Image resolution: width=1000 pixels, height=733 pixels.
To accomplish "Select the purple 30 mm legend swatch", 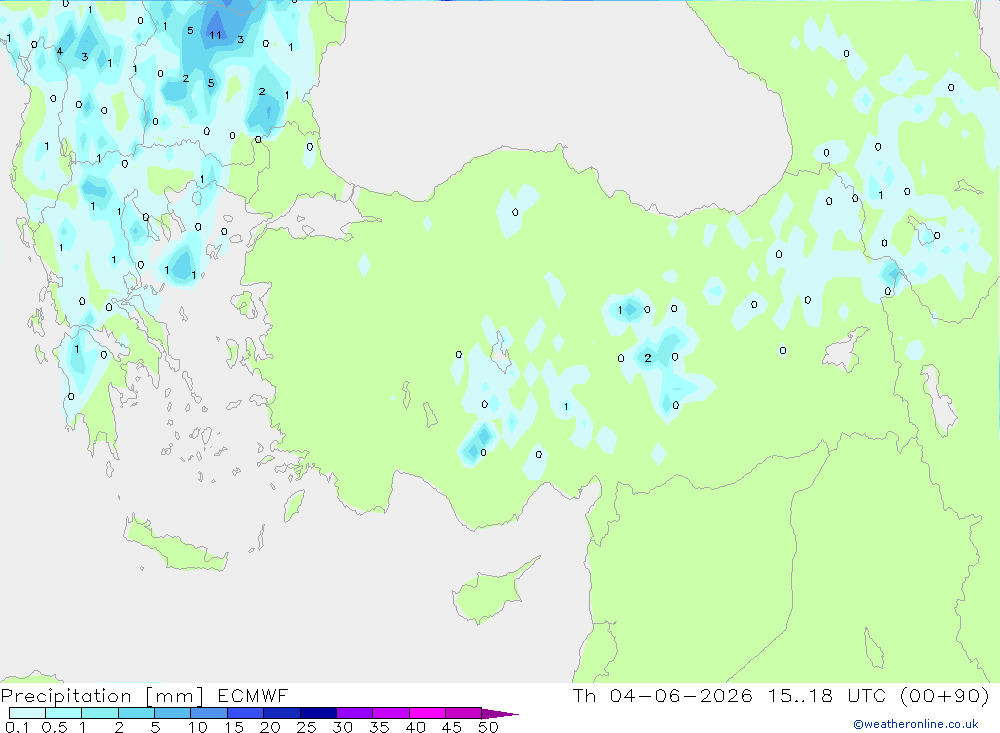I will [354, 713].
